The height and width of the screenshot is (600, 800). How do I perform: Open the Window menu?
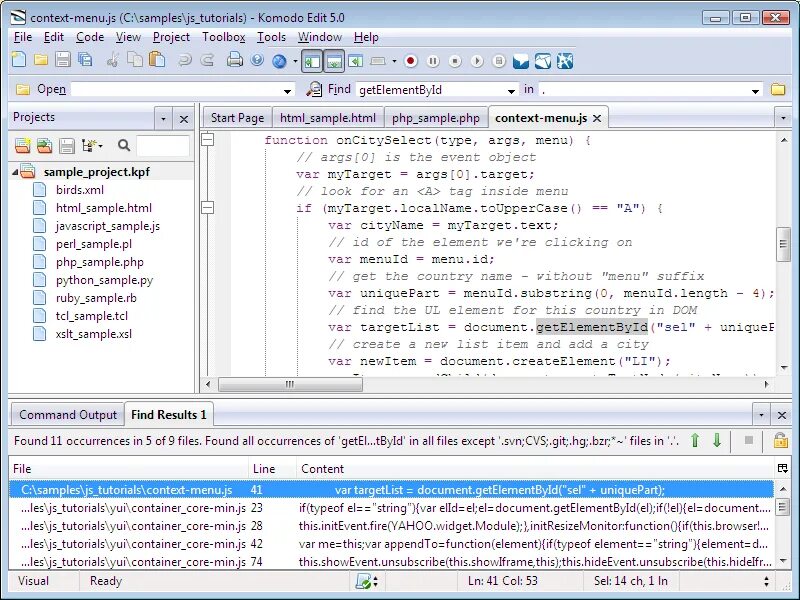click(x=319, y=37)
